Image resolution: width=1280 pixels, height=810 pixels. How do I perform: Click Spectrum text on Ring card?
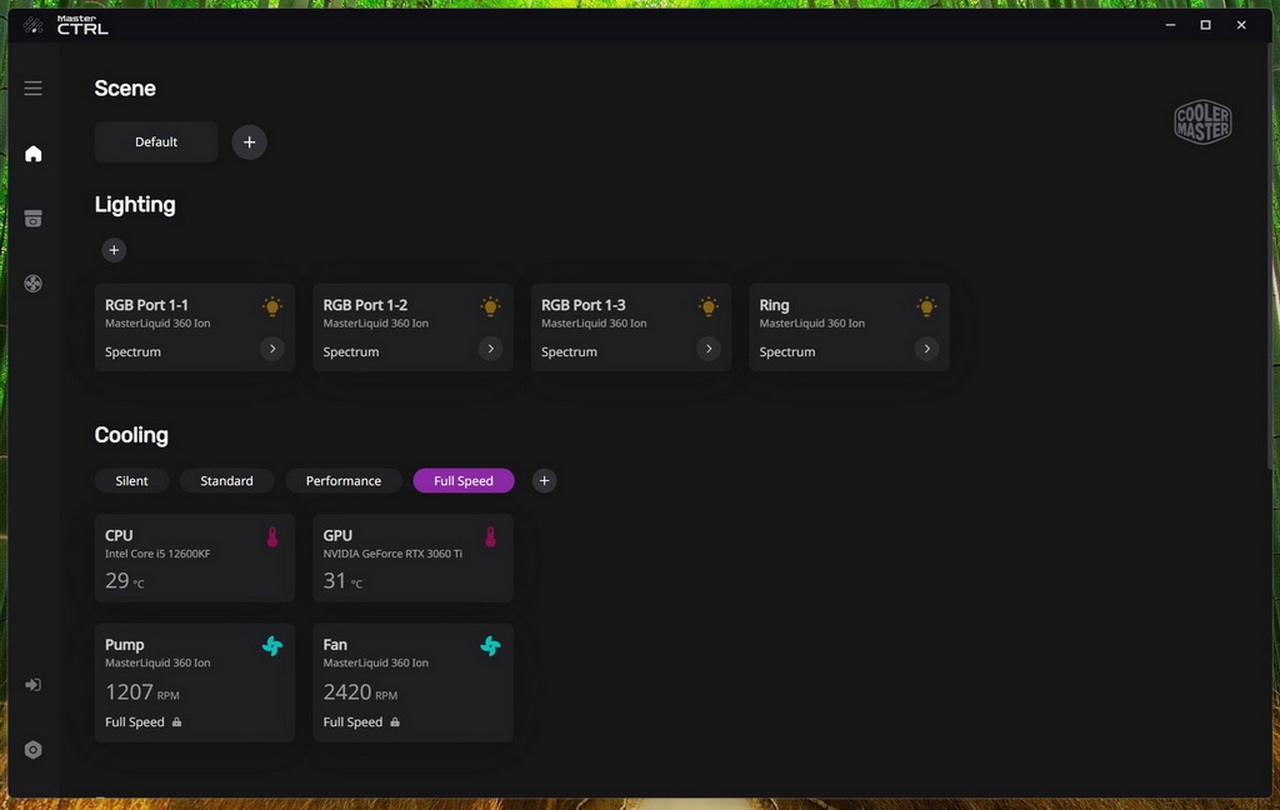click(787, 352)
